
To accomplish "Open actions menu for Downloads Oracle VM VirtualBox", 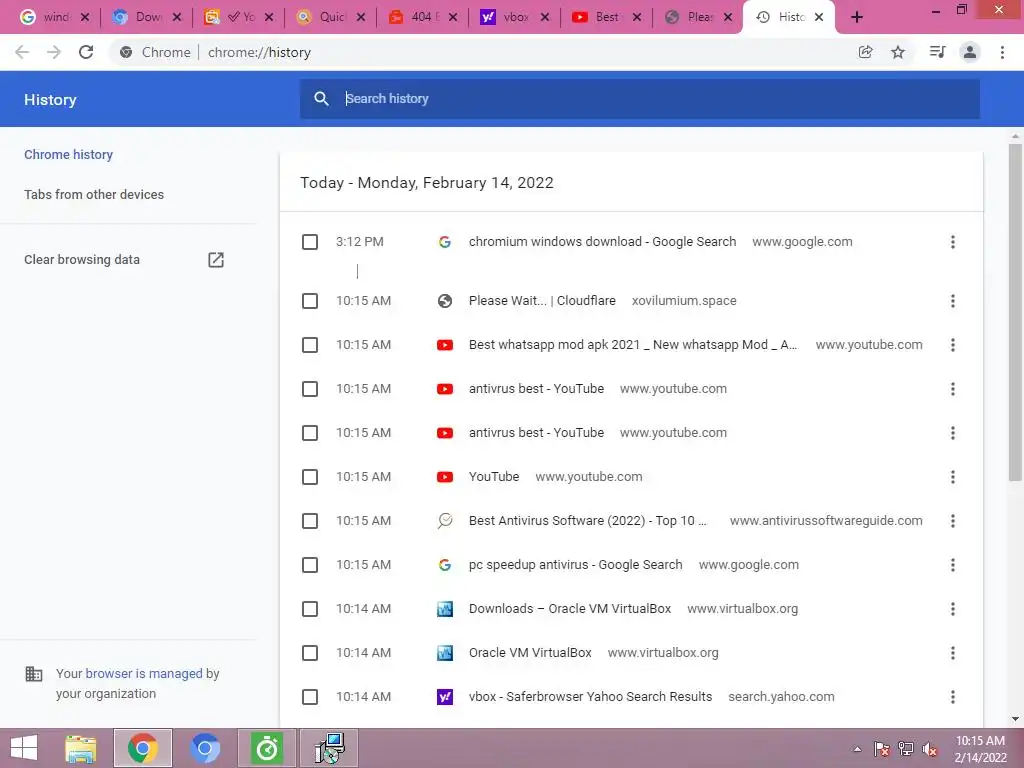I will 953,609.
